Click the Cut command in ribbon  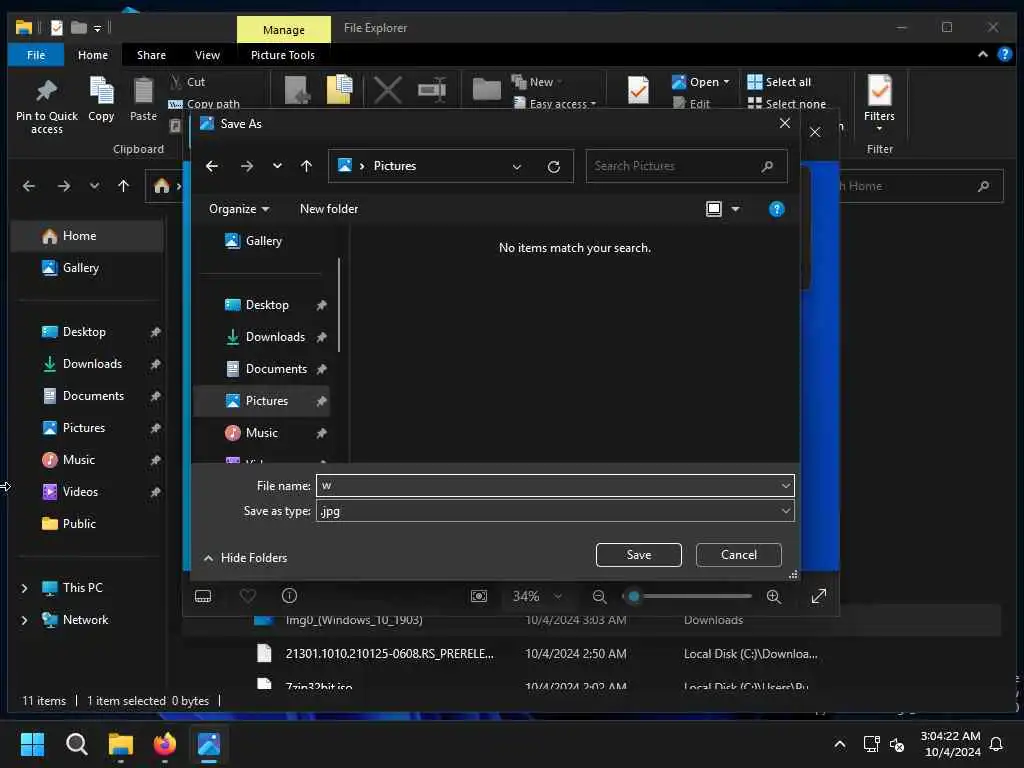tap(187, 82)
